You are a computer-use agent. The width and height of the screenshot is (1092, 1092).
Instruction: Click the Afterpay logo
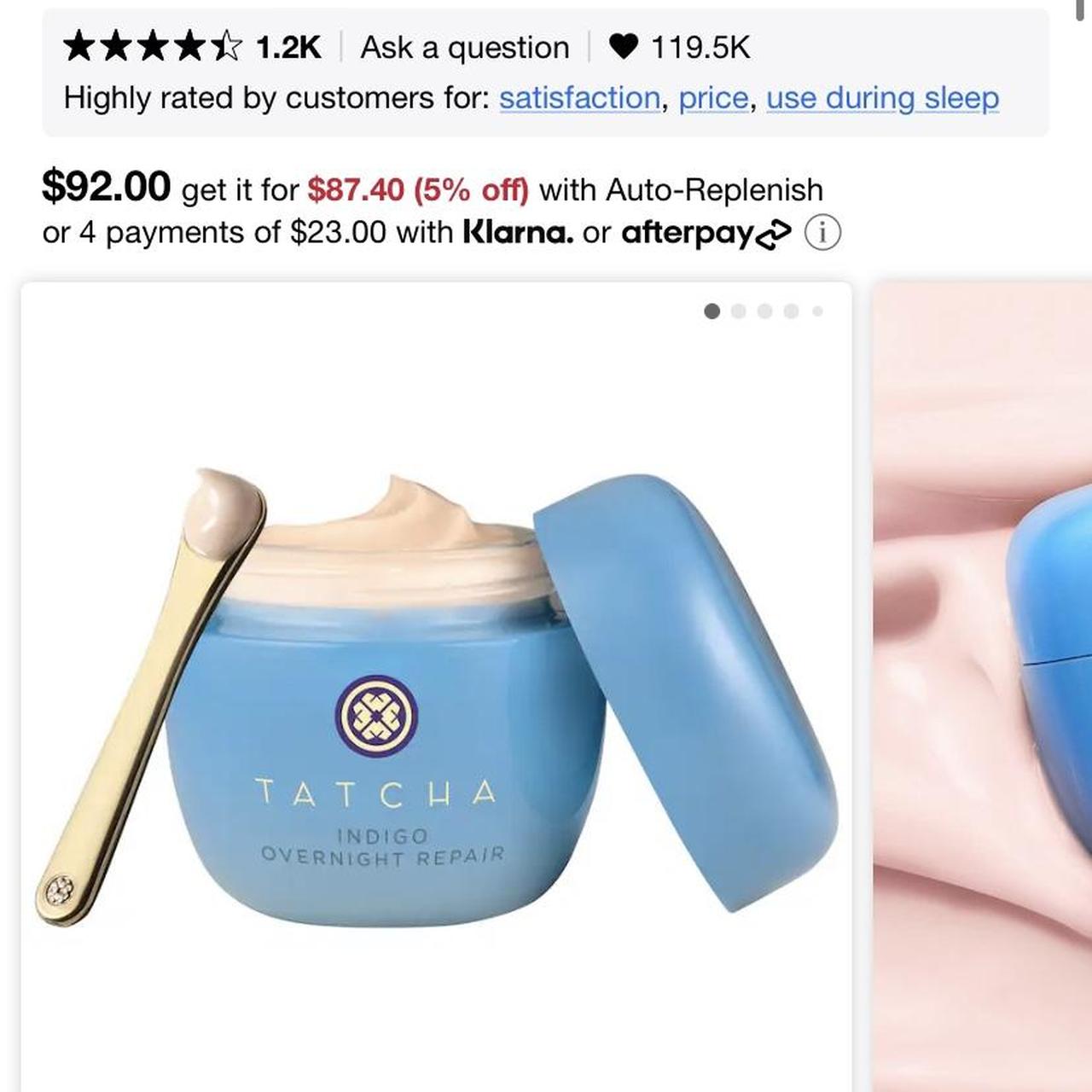tap(706, 233)
